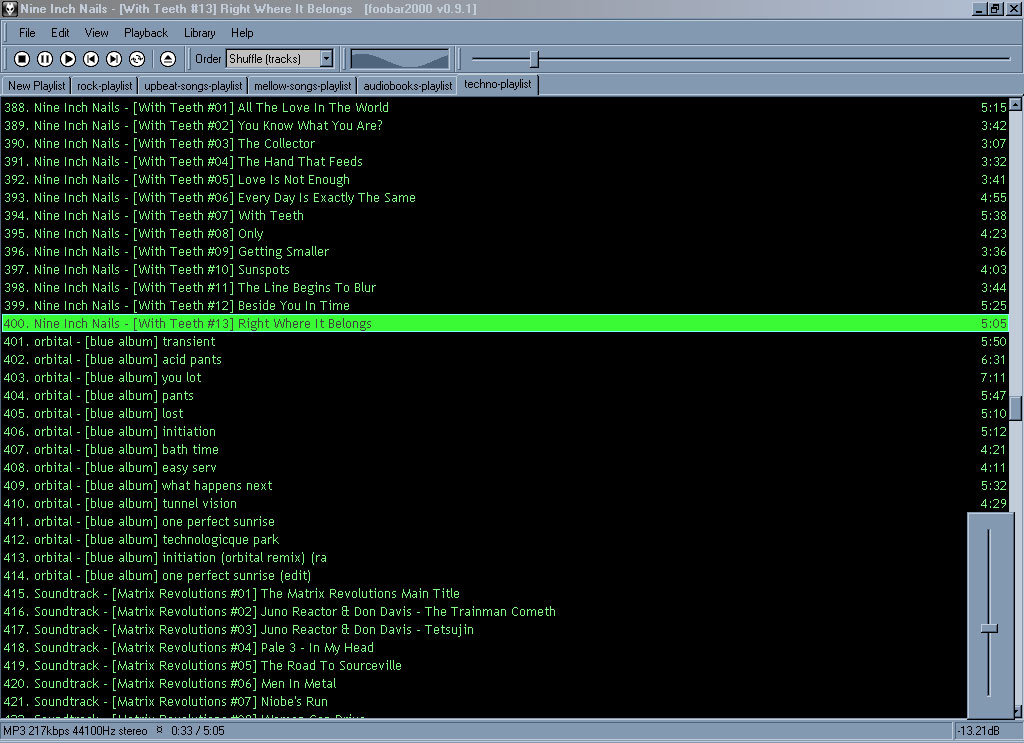Click the 0:33 / 5:05 time status text
The image size is (1024, 743).
coord(198,731)
